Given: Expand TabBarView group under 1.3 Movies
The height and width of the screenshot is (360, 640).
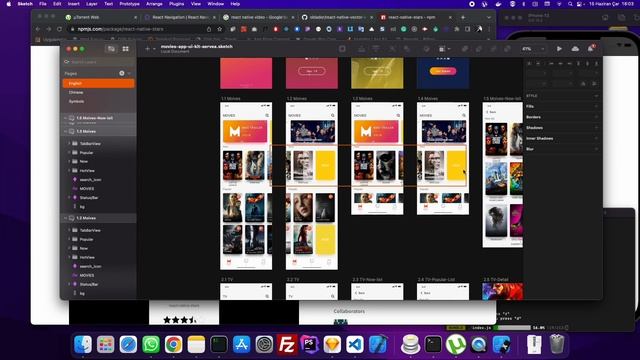Looking at the screenshot, I should coord(69,144).
